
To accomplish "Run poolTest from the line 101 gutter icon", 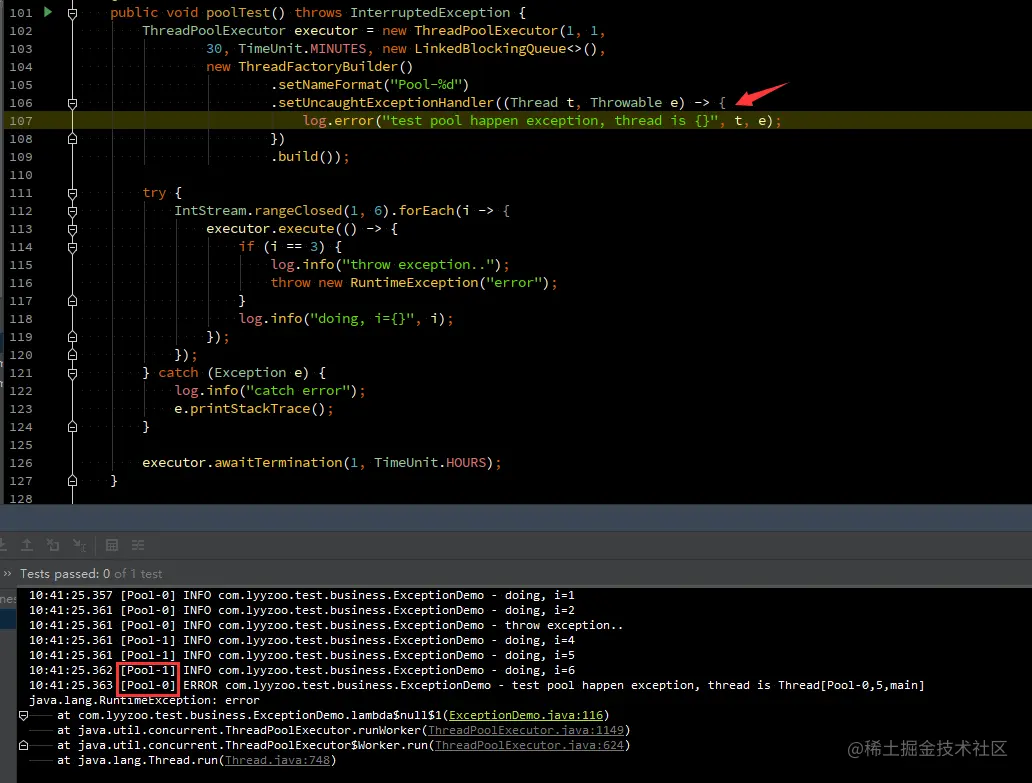I will point(48,12).
